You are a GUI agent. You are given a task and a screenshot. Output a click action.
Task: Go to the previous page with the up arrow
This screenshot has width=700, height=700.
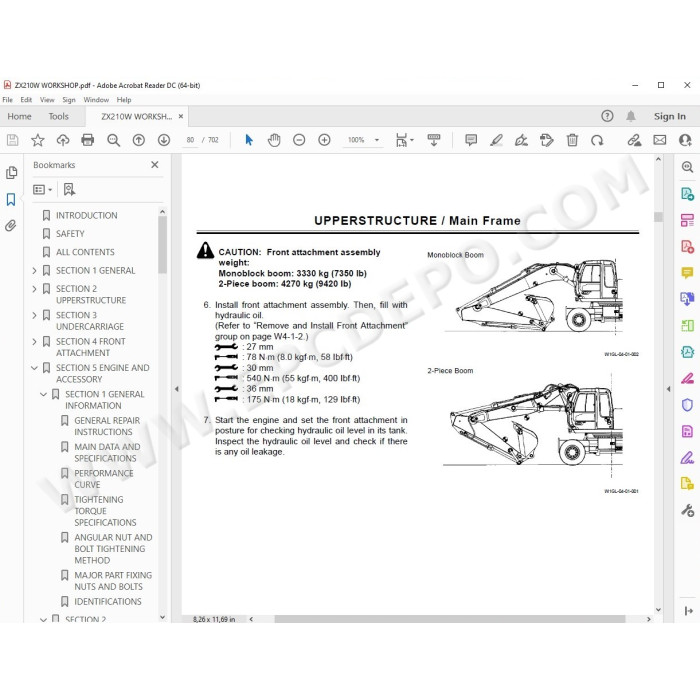coord(139,140)
